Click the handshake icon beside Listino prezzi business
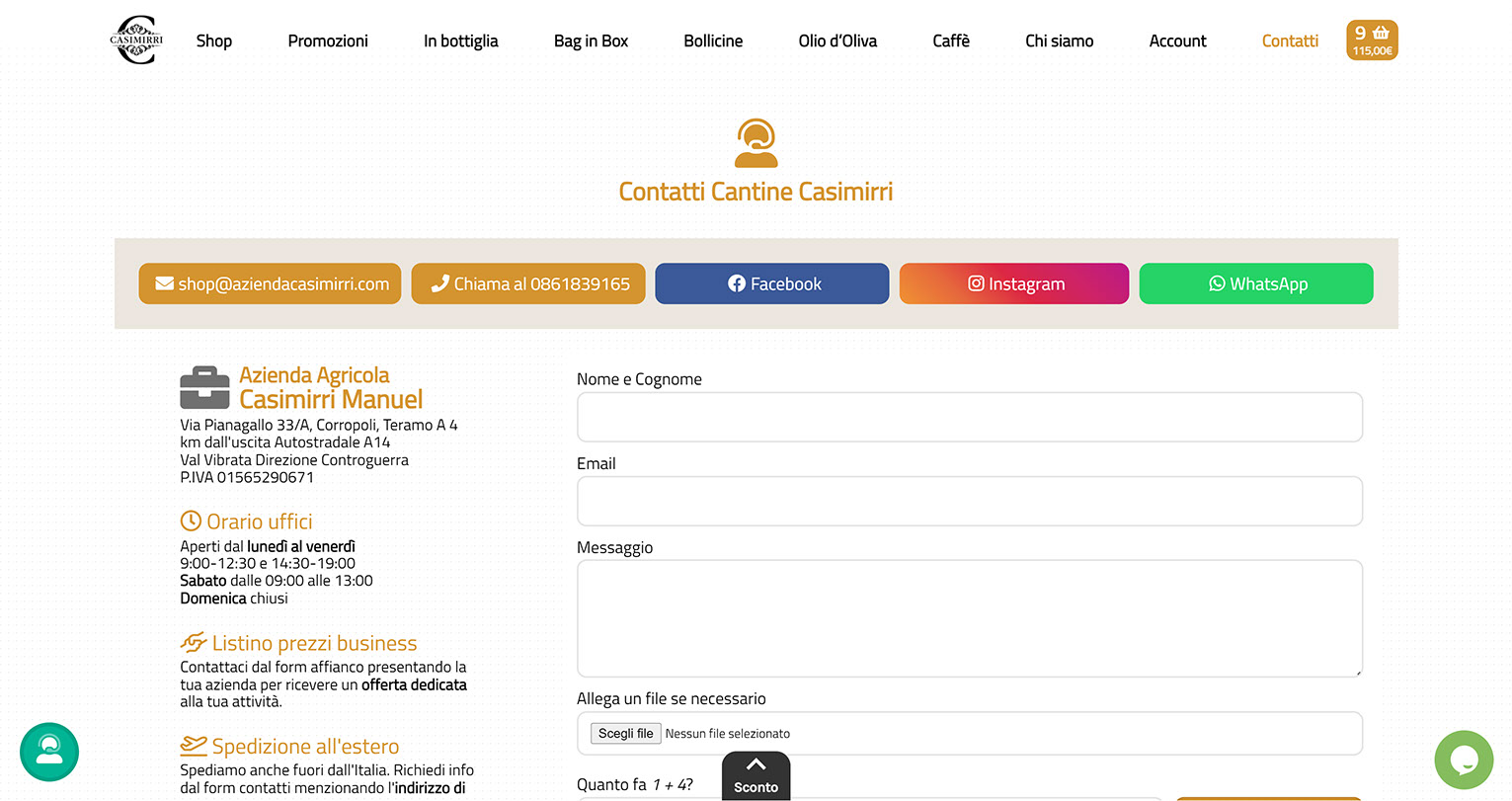This screenshot has height=801, width=1512. point(194,642)
